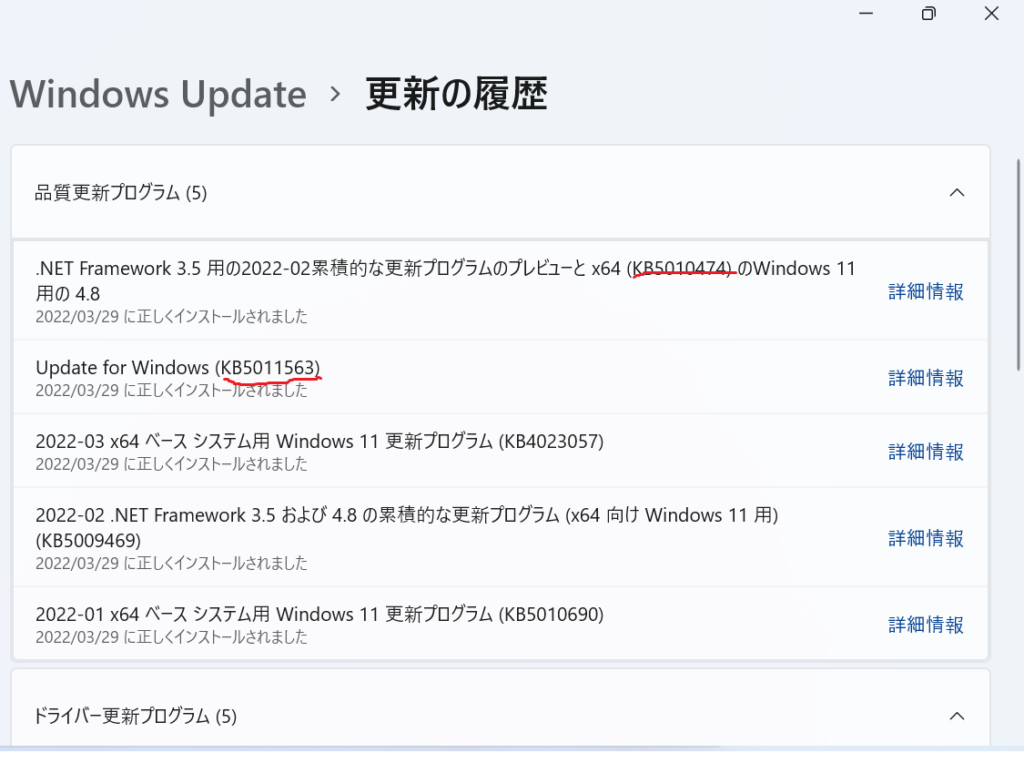This screenshot has height=763, width=1024.
Task: Click install date under KB5011563
Action: tap(171, 391)
